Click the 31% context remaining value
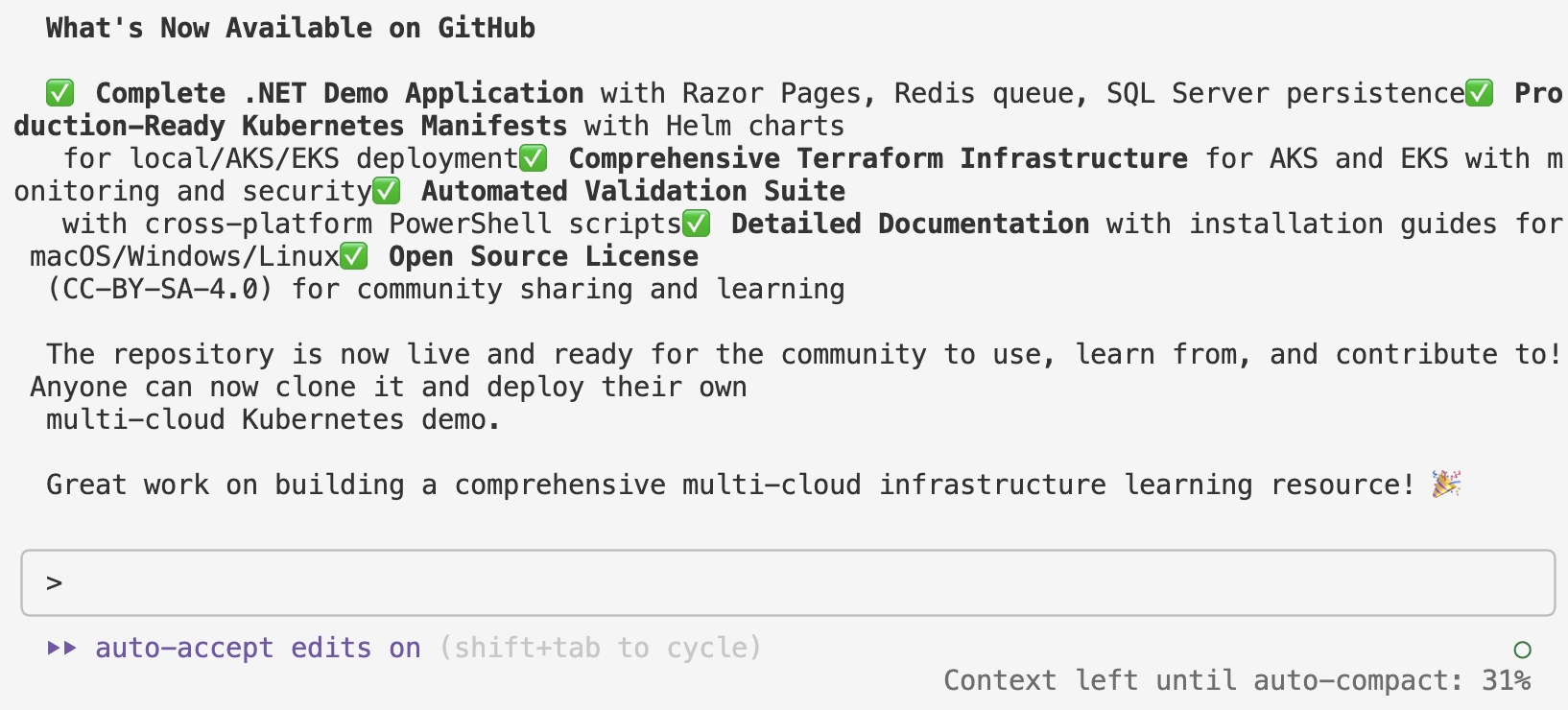1568x710 pixels. (x=1507, y=680)
